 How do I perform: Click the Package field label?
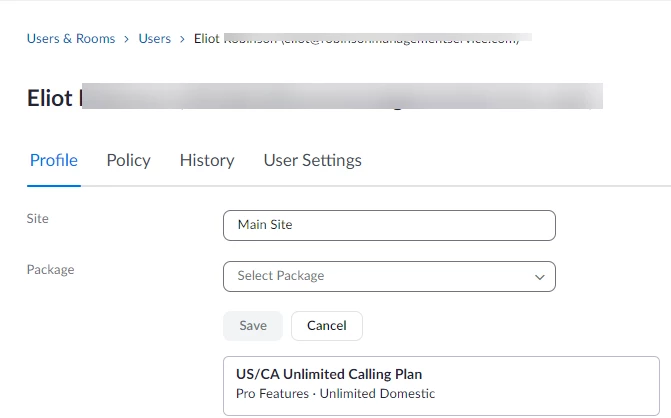[x=50, y=269]
